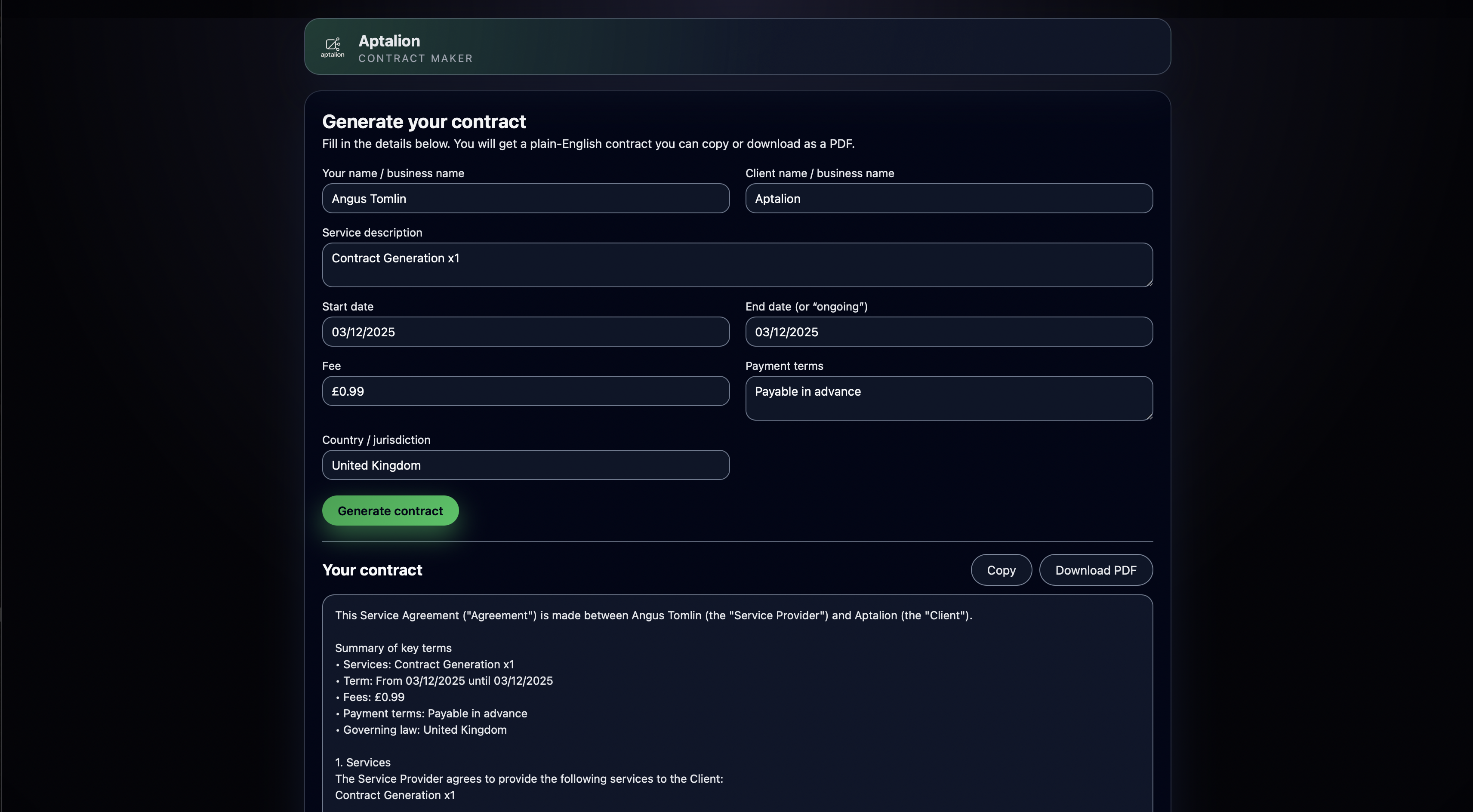
Task: Open the End date field
Action: click(948, 332)
